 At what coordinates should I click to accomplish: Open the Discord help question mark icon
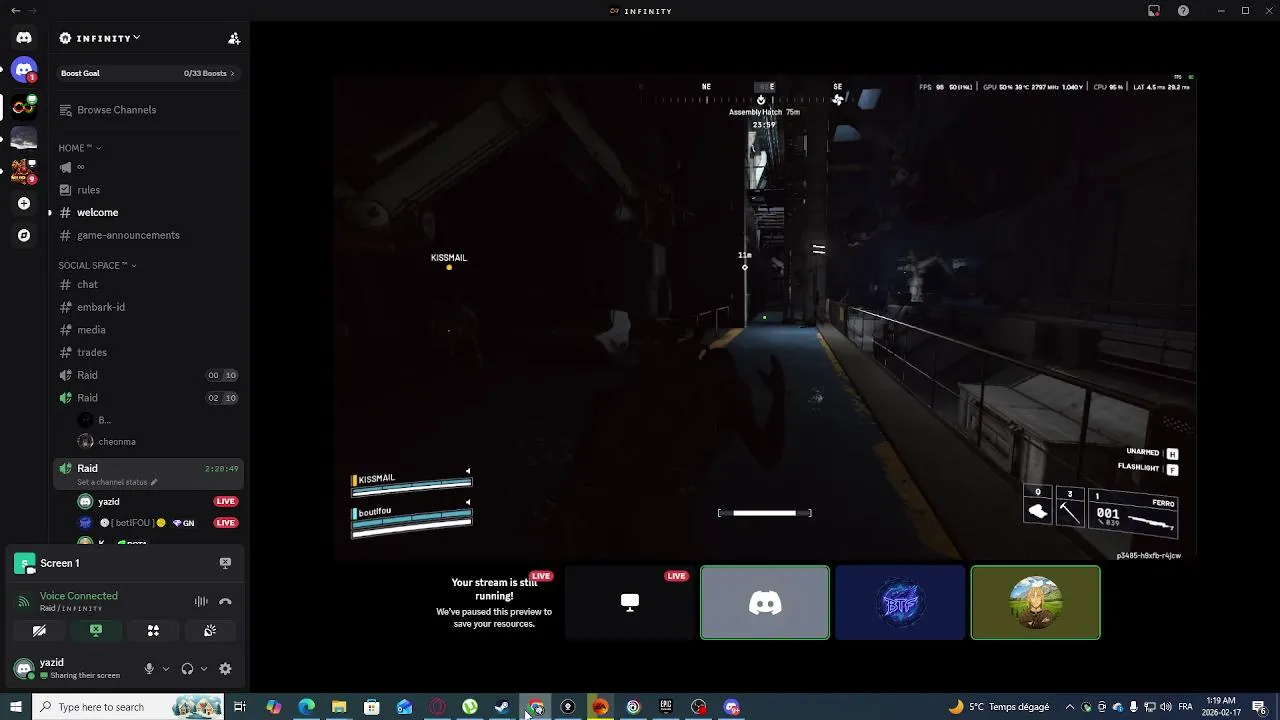point(1184,11)
